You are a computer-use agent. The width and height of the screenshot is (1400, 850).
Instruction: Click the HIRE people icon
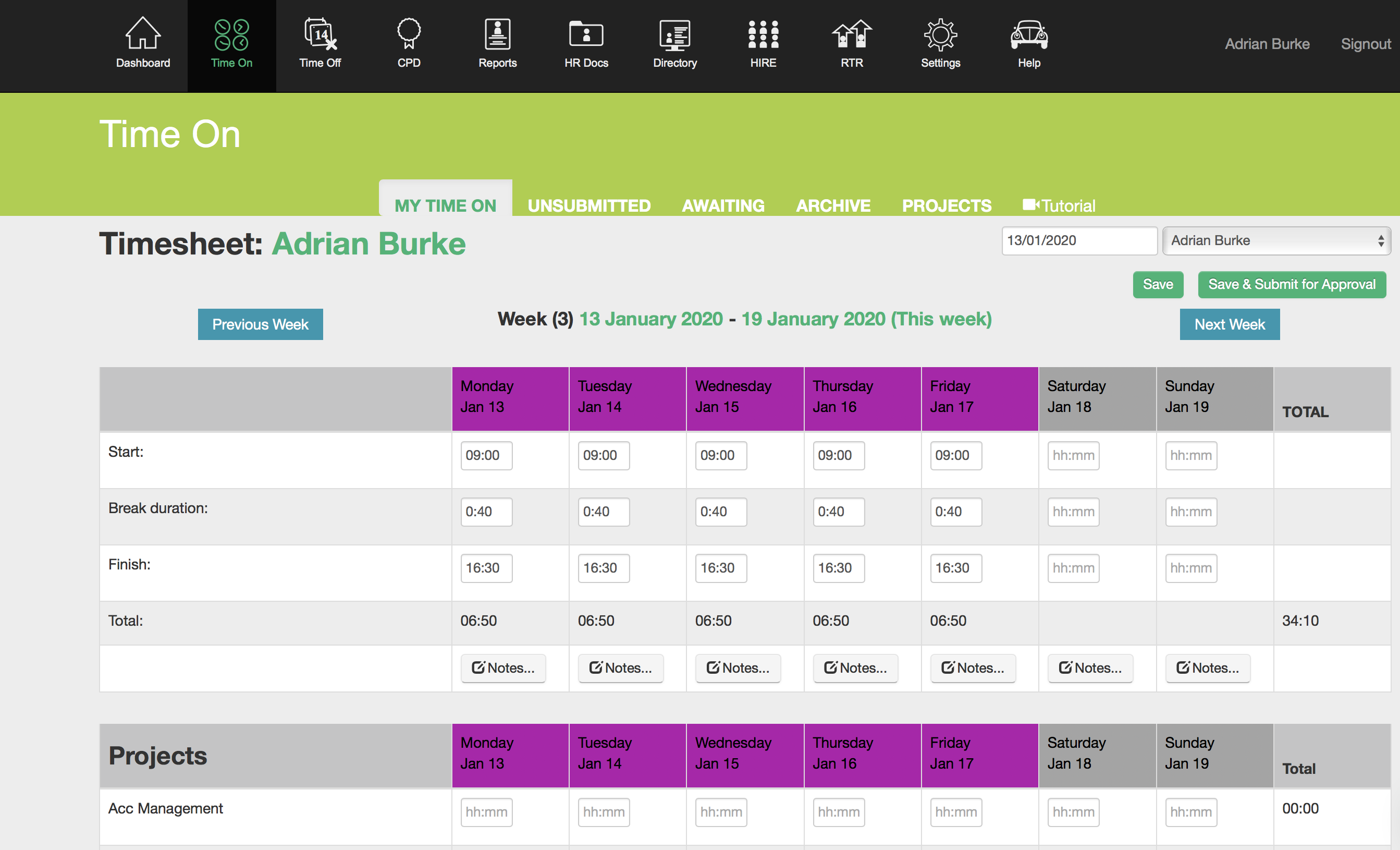[763, 34]
